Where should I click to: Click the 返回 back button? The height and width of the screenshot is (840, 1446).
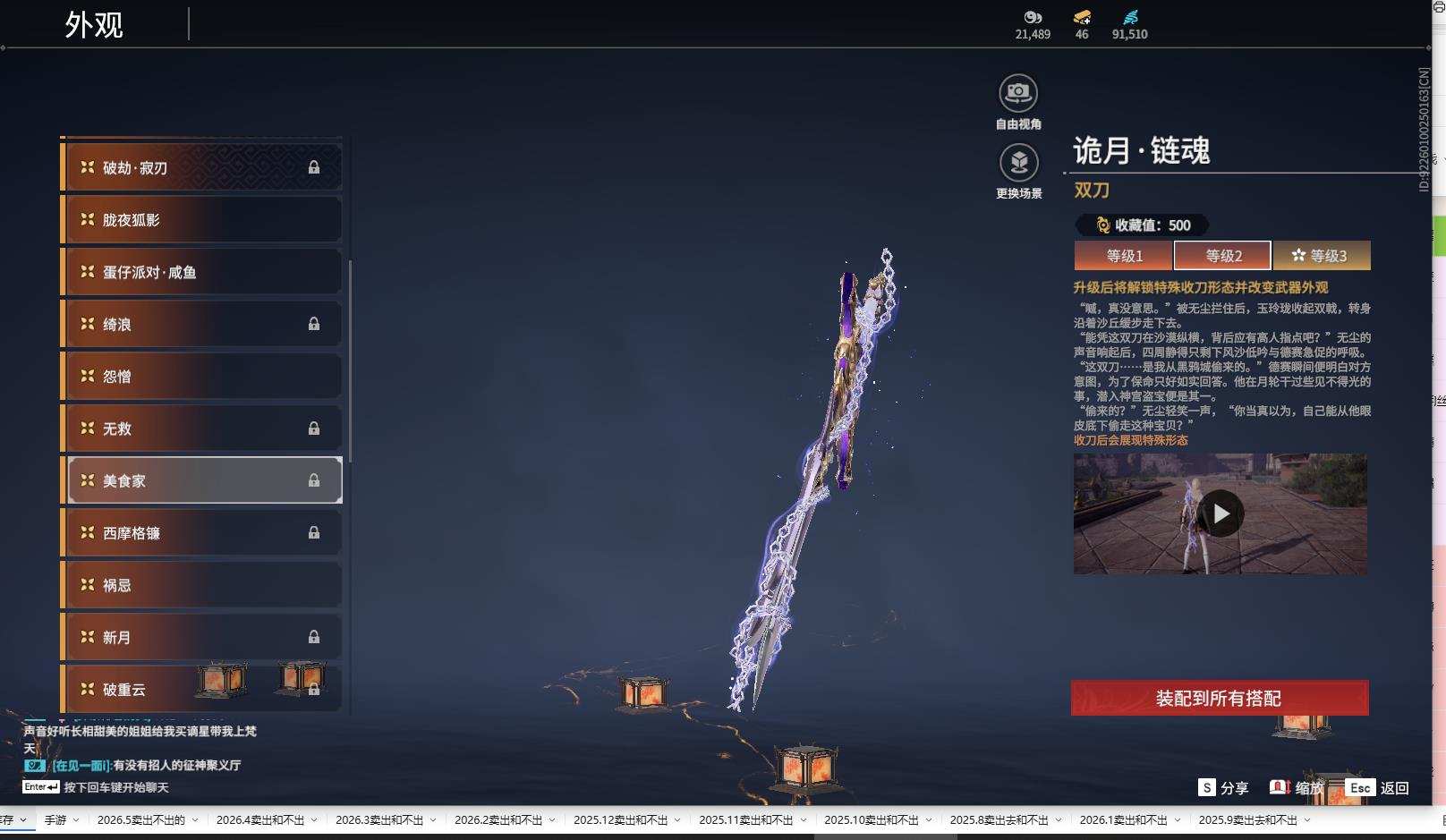pos(1378,787)
